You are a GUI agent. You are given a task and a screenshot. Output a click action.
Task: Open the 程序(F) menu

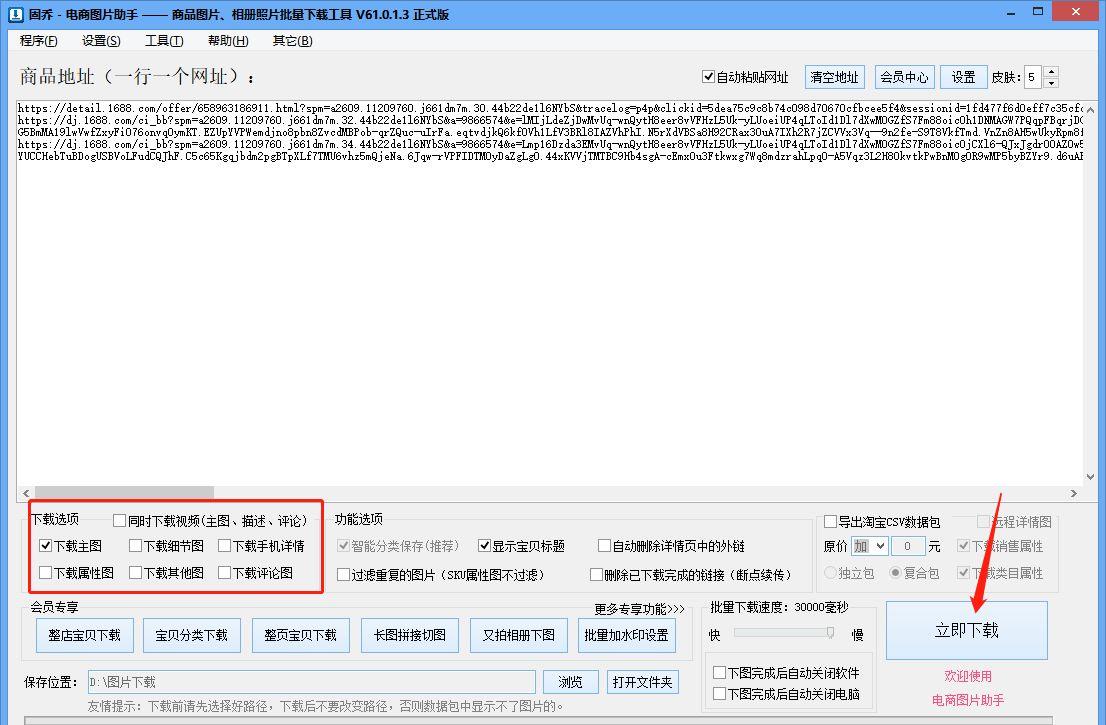39,41
